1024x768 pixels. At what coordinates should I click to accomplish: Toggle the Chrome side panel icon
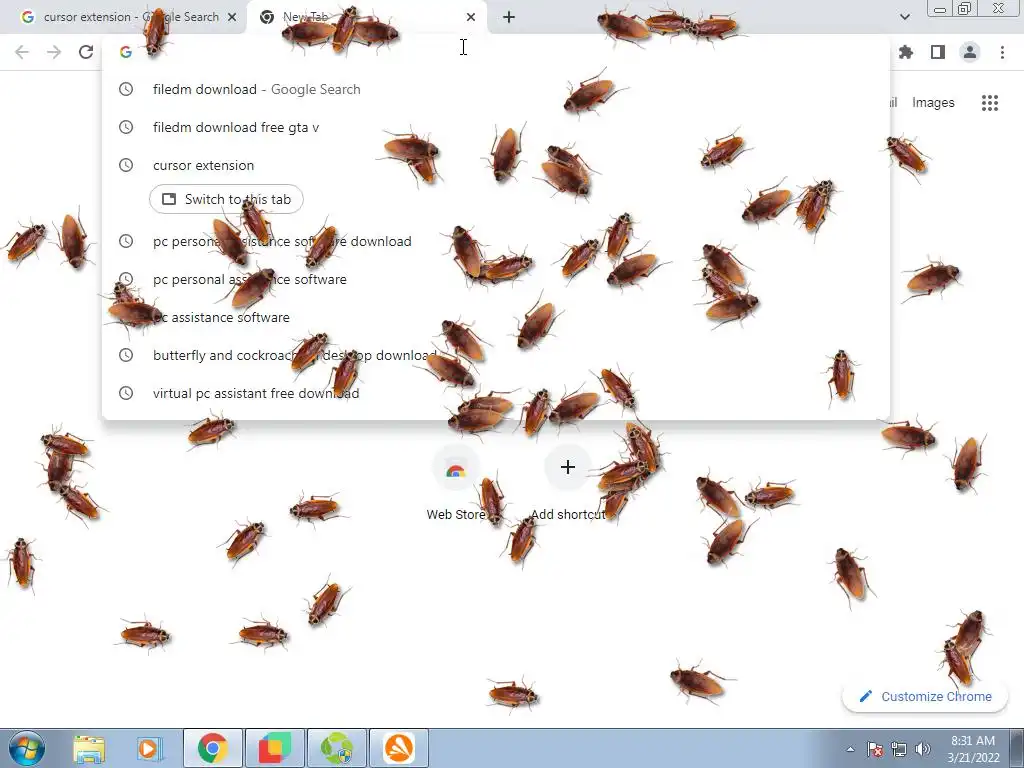(x=938, y=52)
